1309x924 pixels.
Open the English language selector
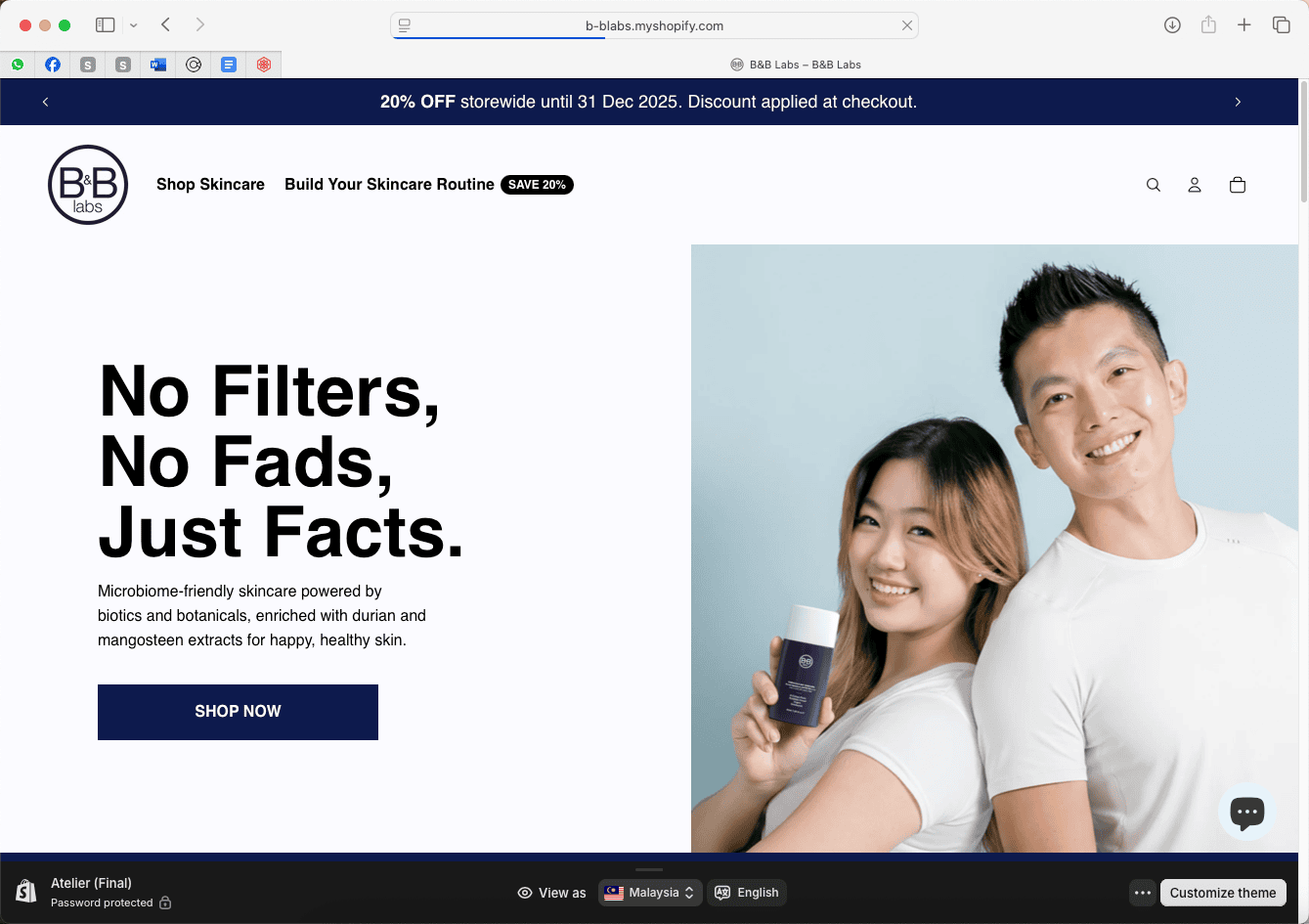pyautogui.click(x=747, y=893)
